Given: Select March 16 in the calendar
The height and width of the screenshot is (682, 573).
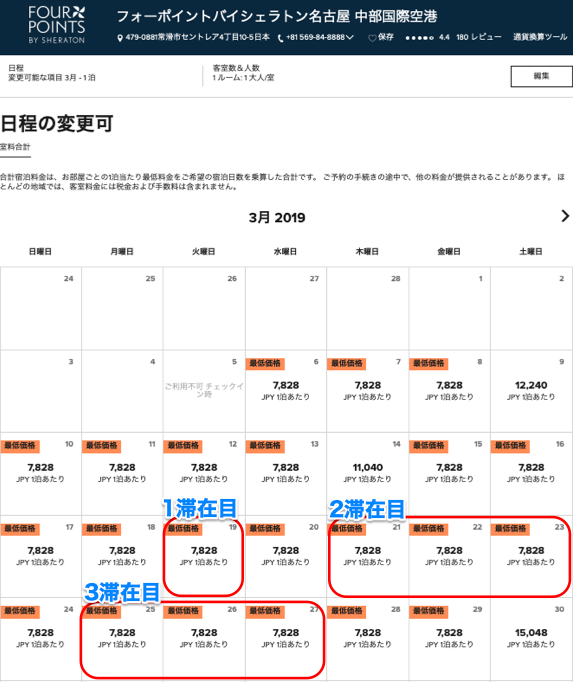Looking at the screenshot, I should click(x=531, y=474).
